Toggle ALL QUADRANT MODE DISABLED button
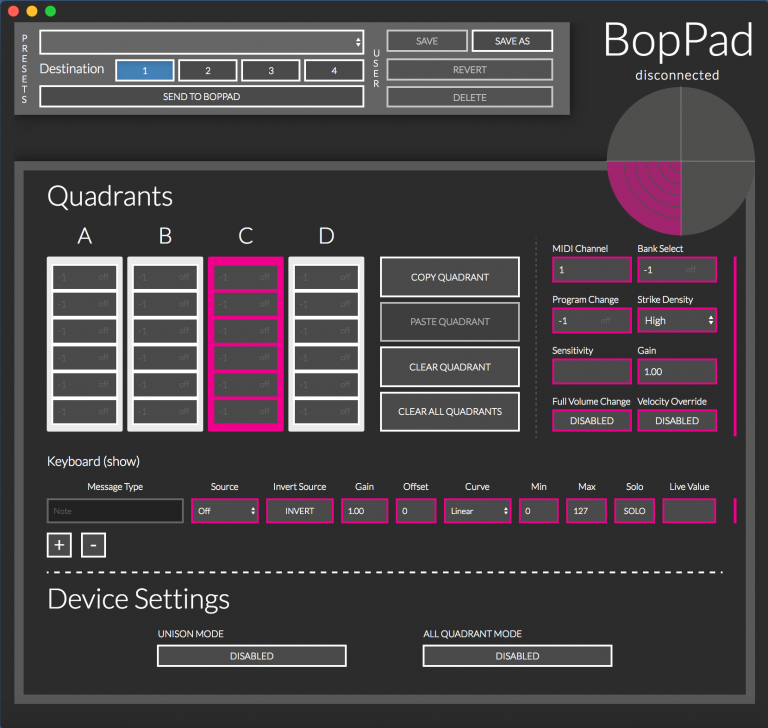The image size is (768, 728). point(517,655)
